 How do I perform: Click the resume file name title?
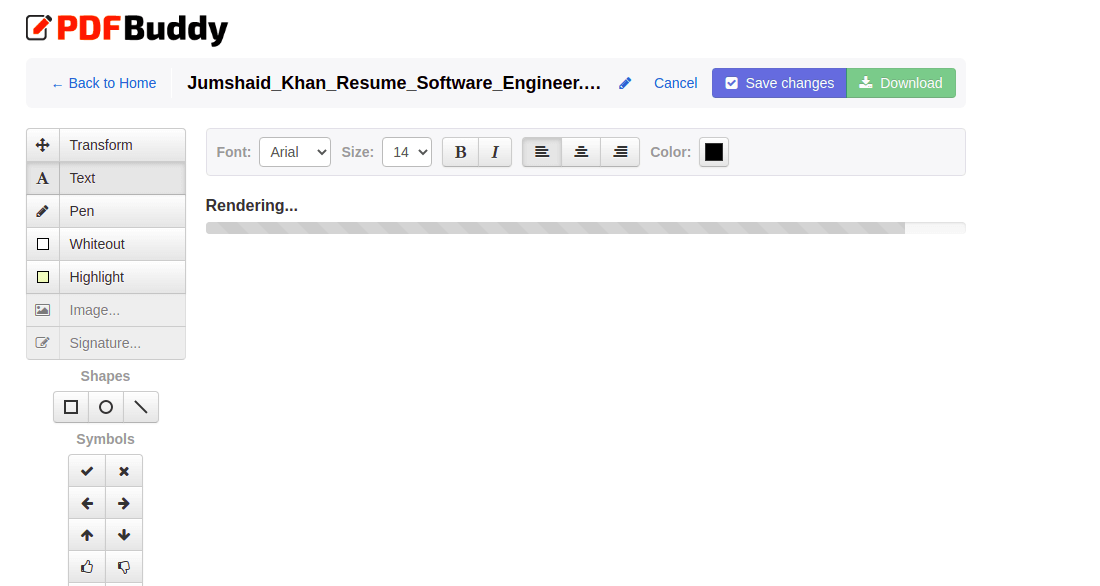394,83
